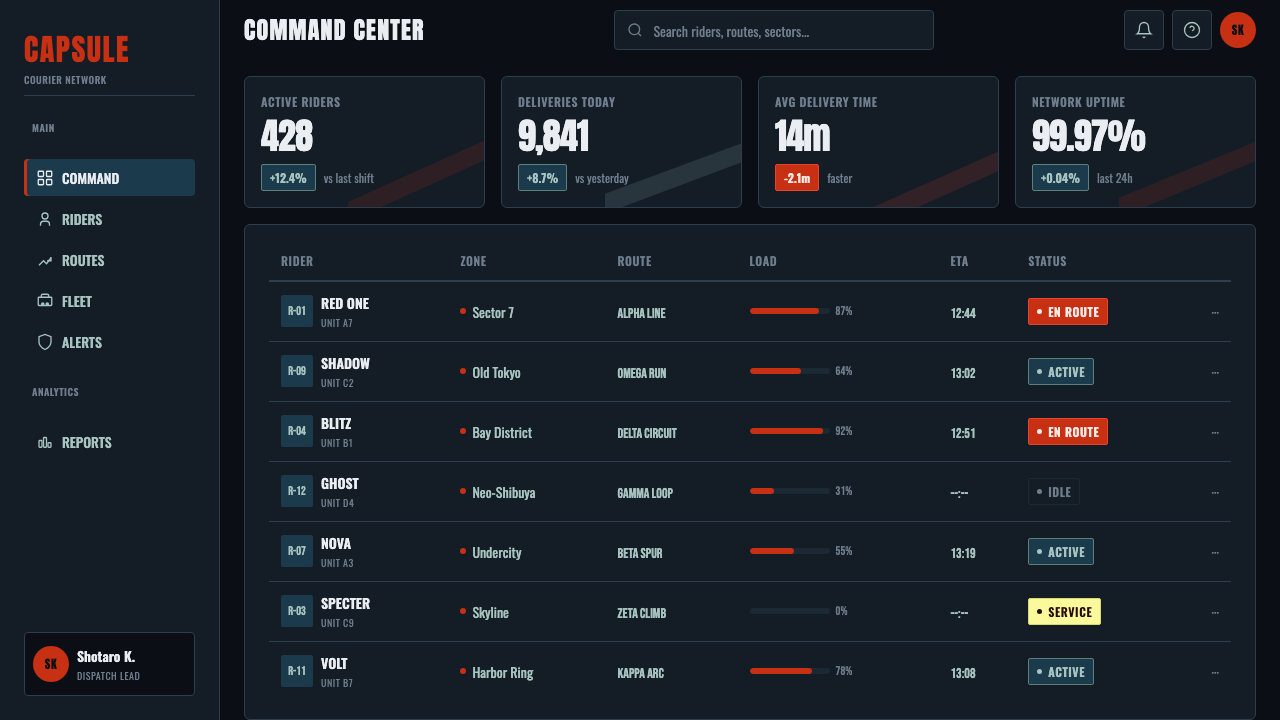Click the 13:19 ETA for NOVA
The image size is (1280, 720).
coord(963,553)
